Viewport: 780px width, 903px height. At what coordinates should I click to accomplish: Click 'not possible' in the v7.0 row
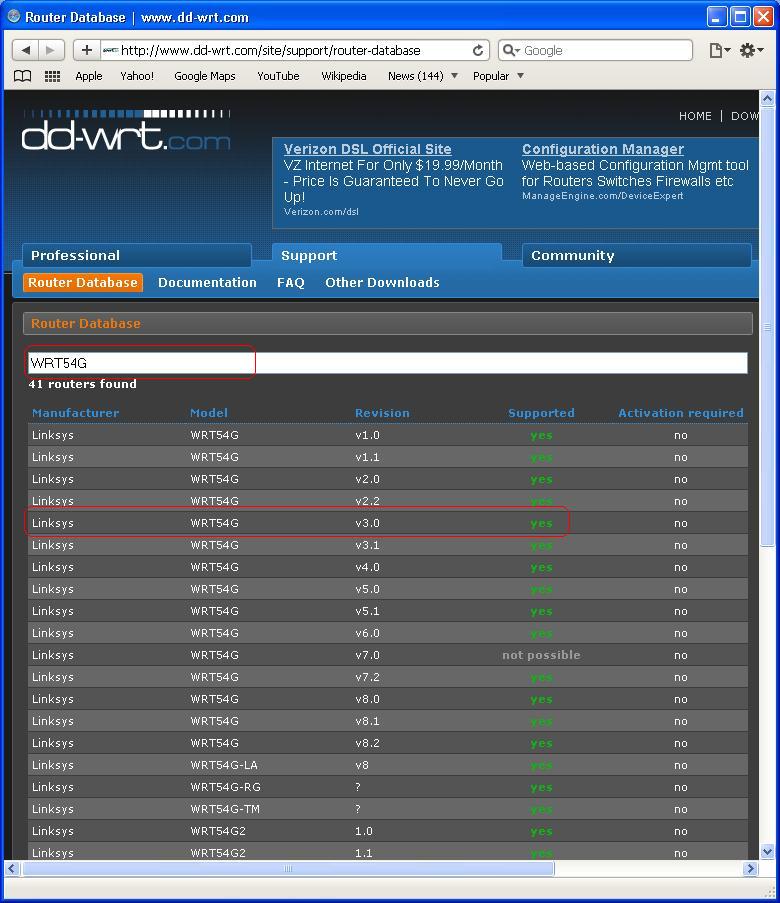541,655
